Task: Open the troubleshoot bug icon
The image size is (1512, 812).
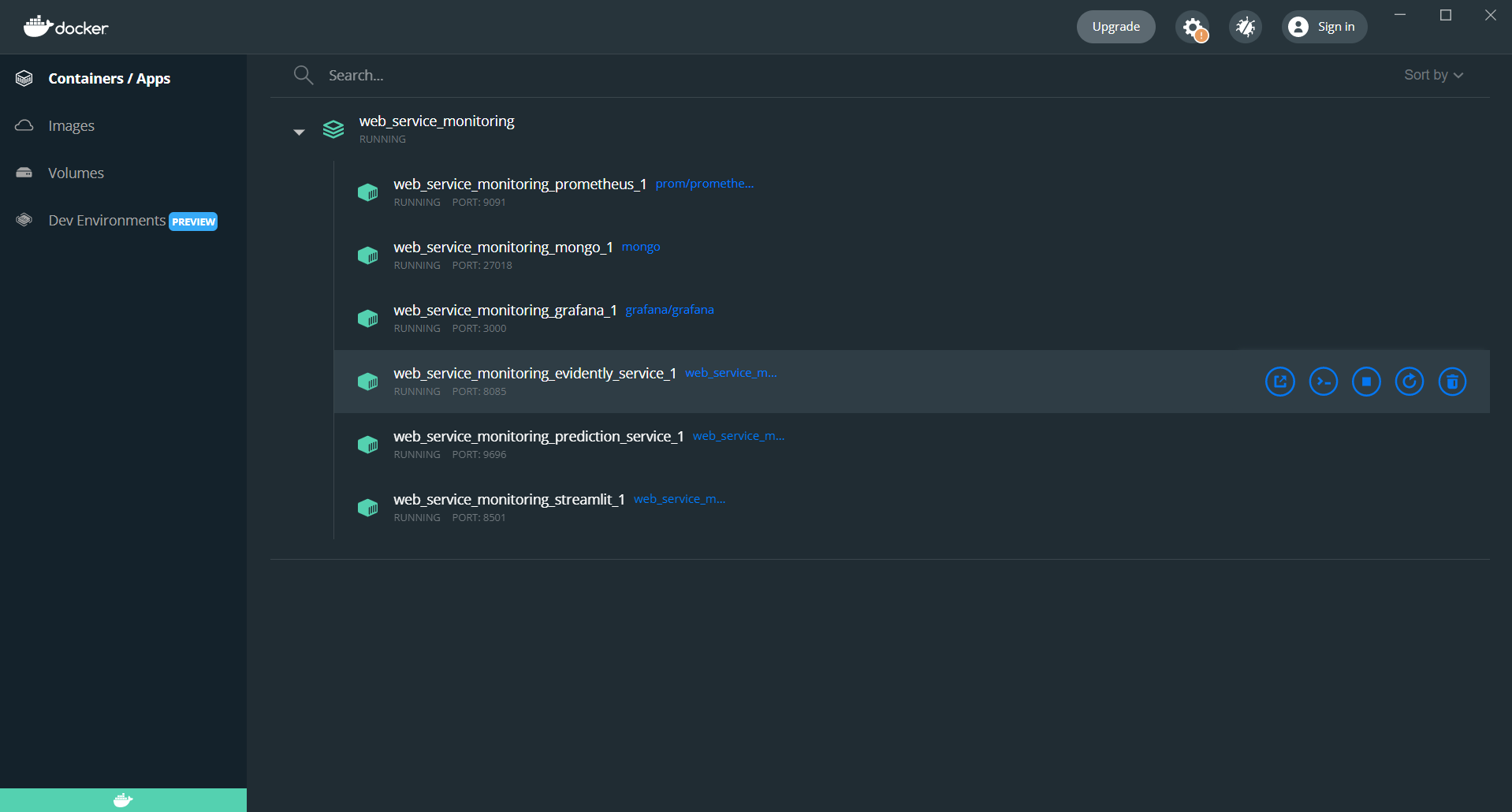Action: [x=1246, y=27]
